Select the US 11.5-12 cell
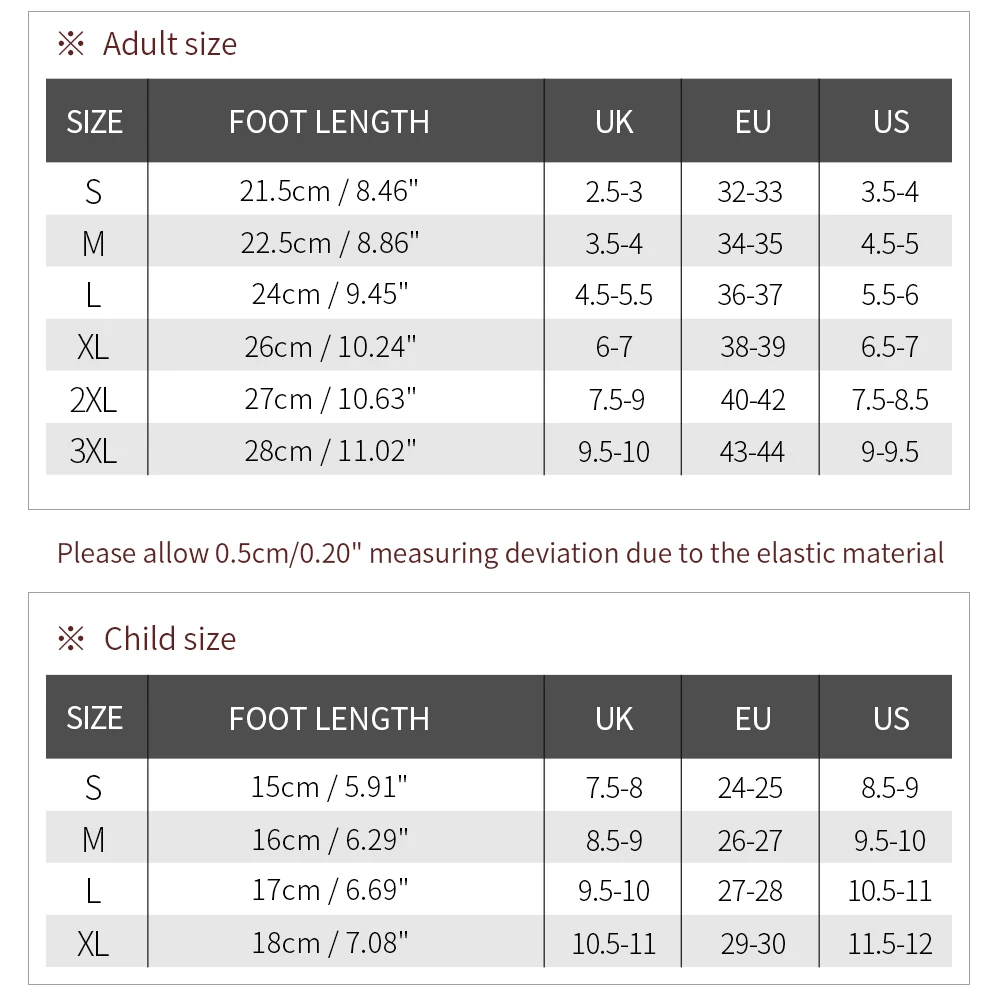This screenshot has height=1000, width=1000. (x=890, y=942)
